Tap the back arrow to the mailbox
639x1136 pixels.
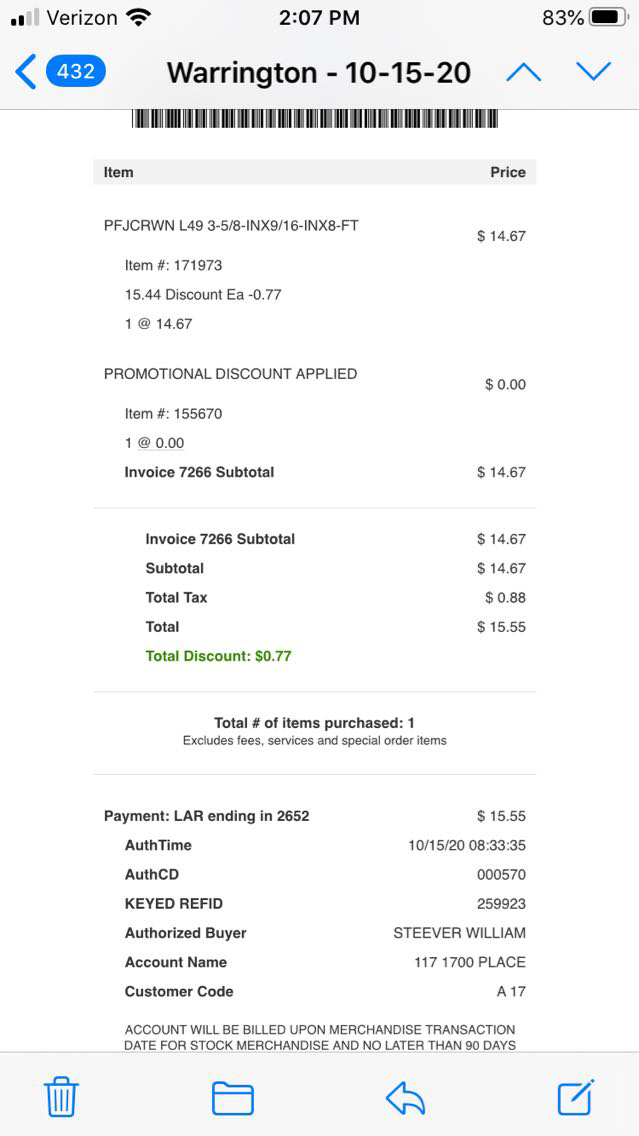(x=26, y=72)
